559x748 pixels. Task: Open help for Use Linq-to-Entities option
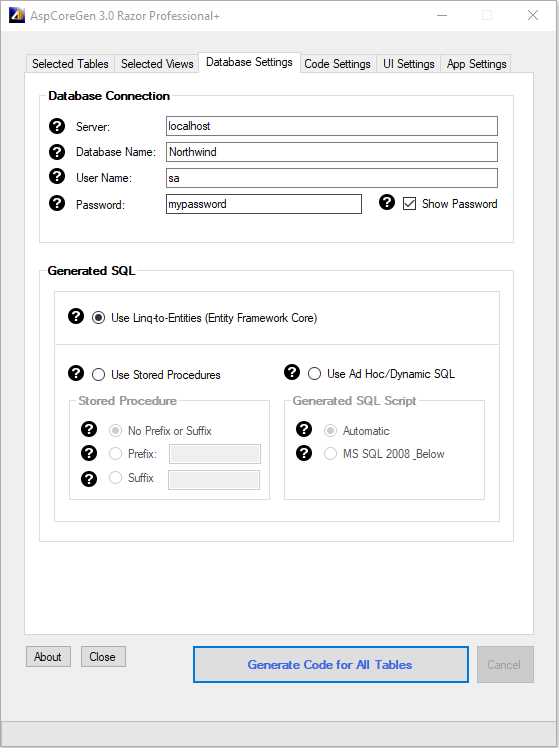tap(76, 316)
